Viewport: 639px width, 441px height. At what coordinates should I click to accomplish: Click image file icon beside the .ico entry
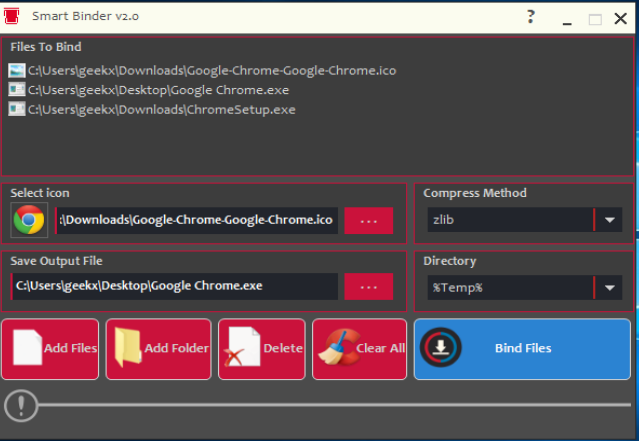(x=17, y=71)
